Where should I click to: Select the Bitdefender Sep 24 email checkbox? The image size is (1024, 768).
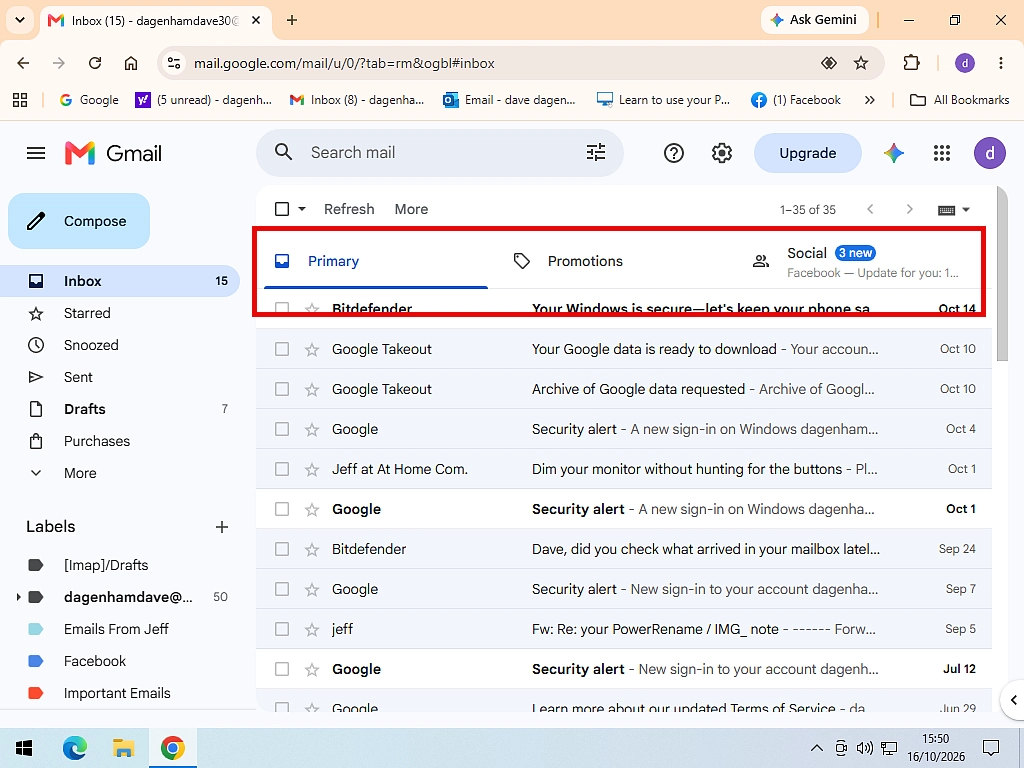click(x=281, y=549)
